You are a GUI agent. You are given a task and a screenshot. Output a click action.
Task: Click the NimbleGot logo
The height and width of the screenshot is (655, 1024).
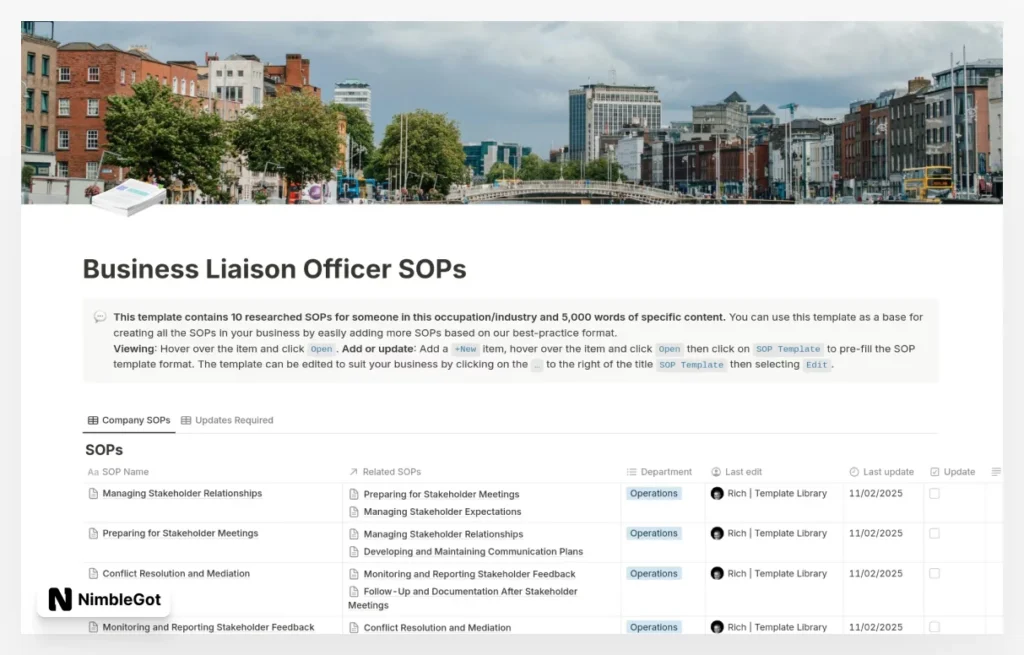pyautogui.click(x=103, y=599)
